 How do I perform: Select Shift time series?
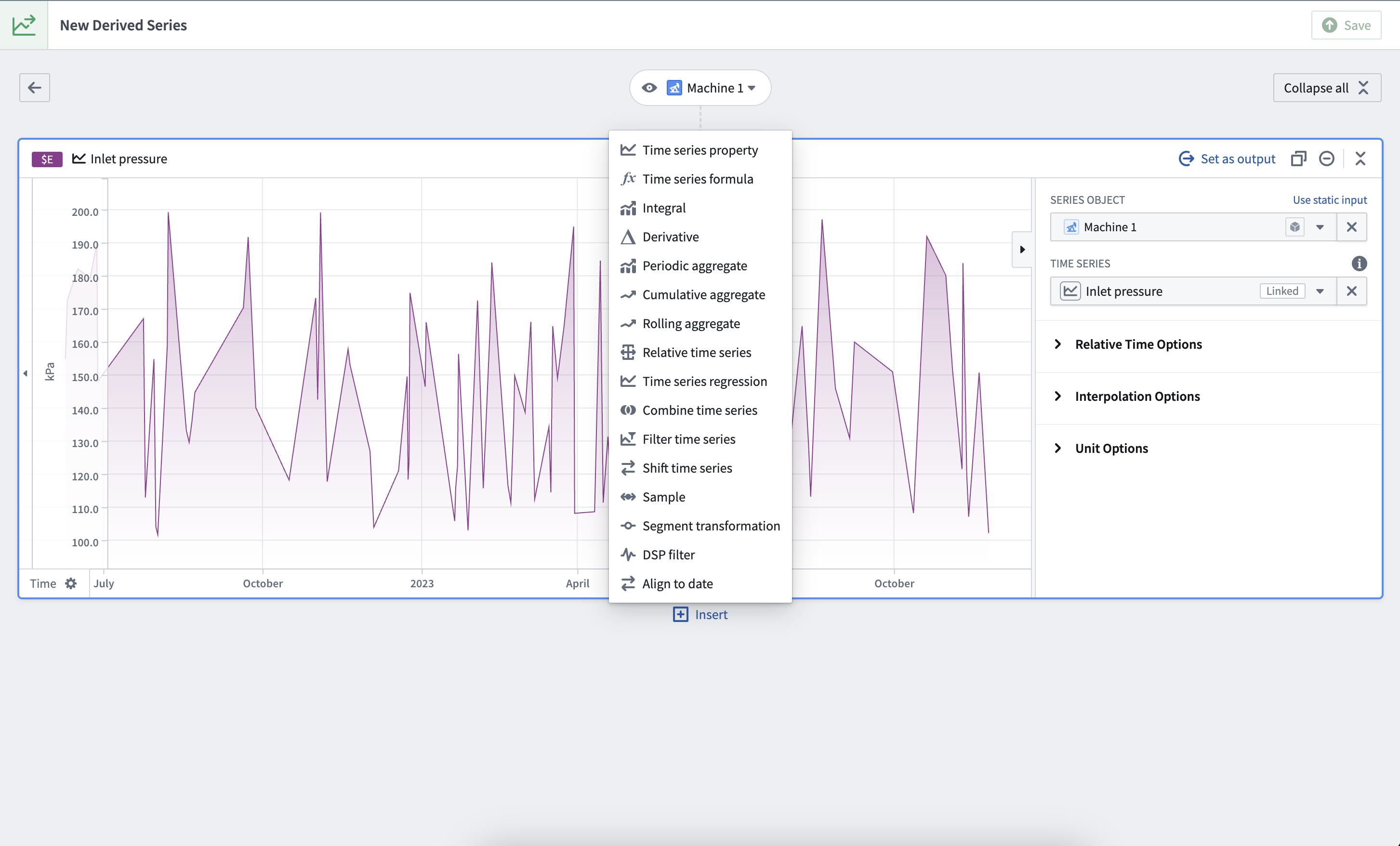tap(700, 468)
